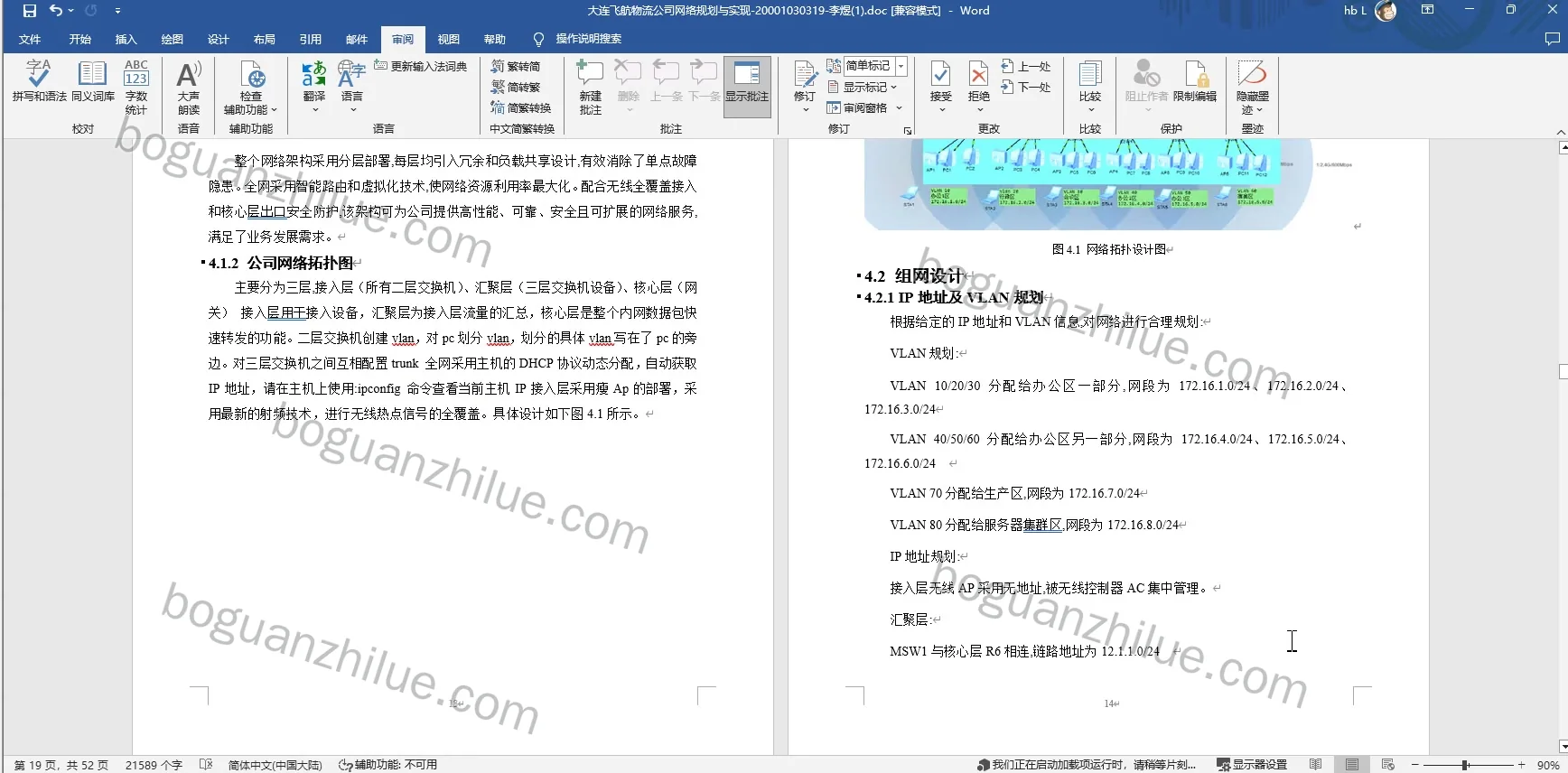
Task: Start read aloud (大声朗读)
Action: pos(188,87)
